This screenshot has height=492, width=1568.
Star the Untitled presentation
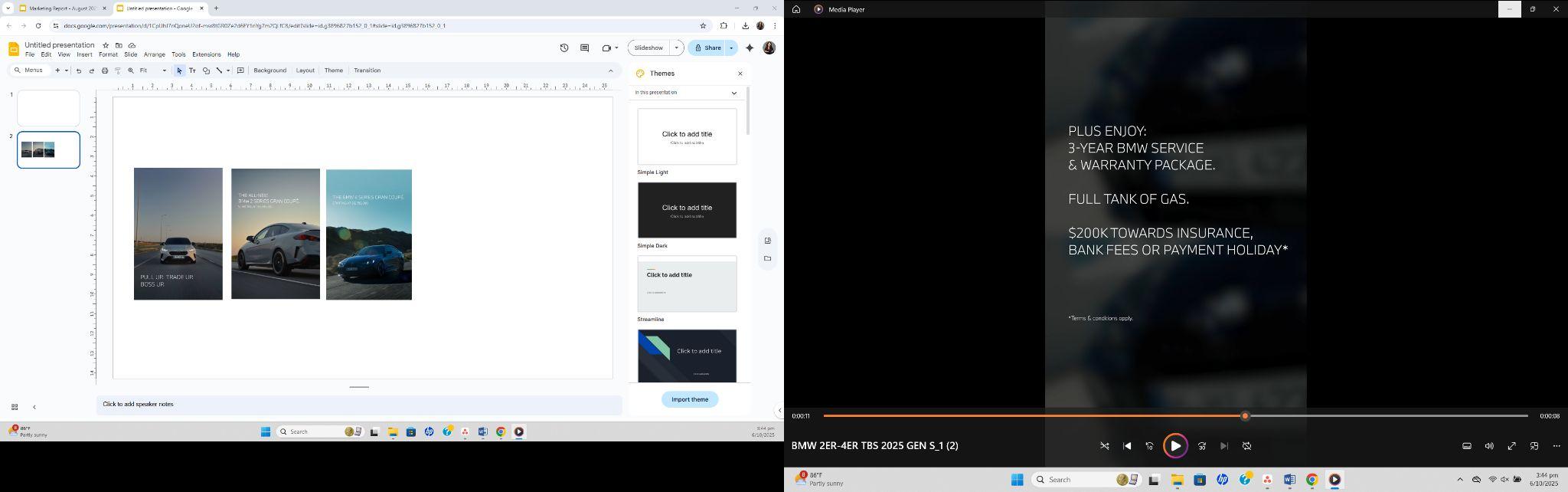click(106, 45)
